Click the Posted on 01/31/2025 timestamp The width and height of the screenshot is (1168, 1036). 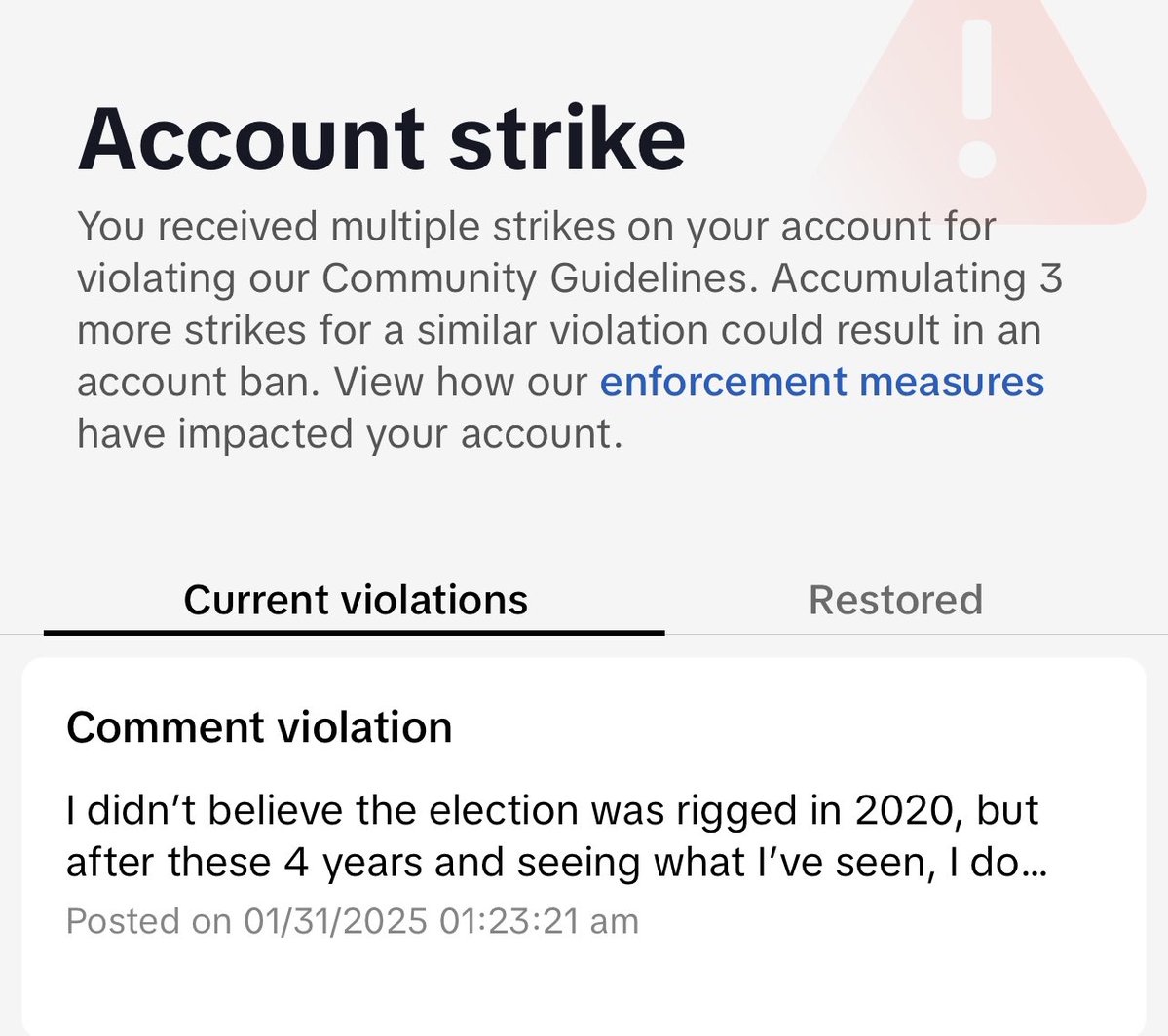point(352,921)
